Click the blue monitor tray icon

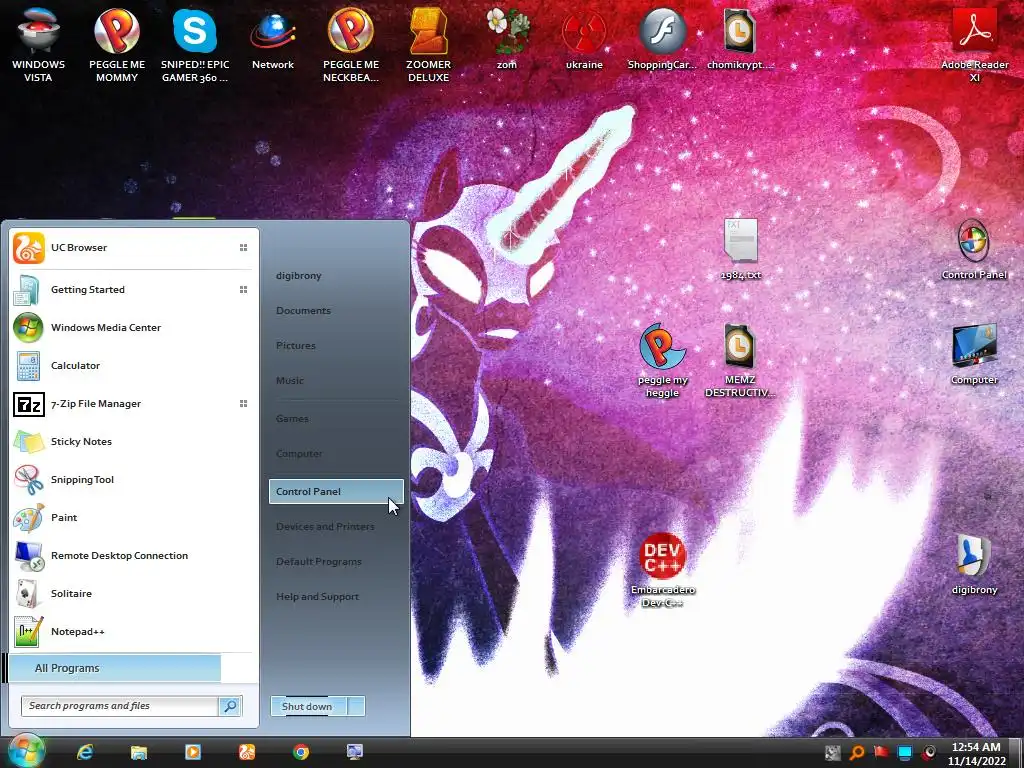tap(904, 753)
